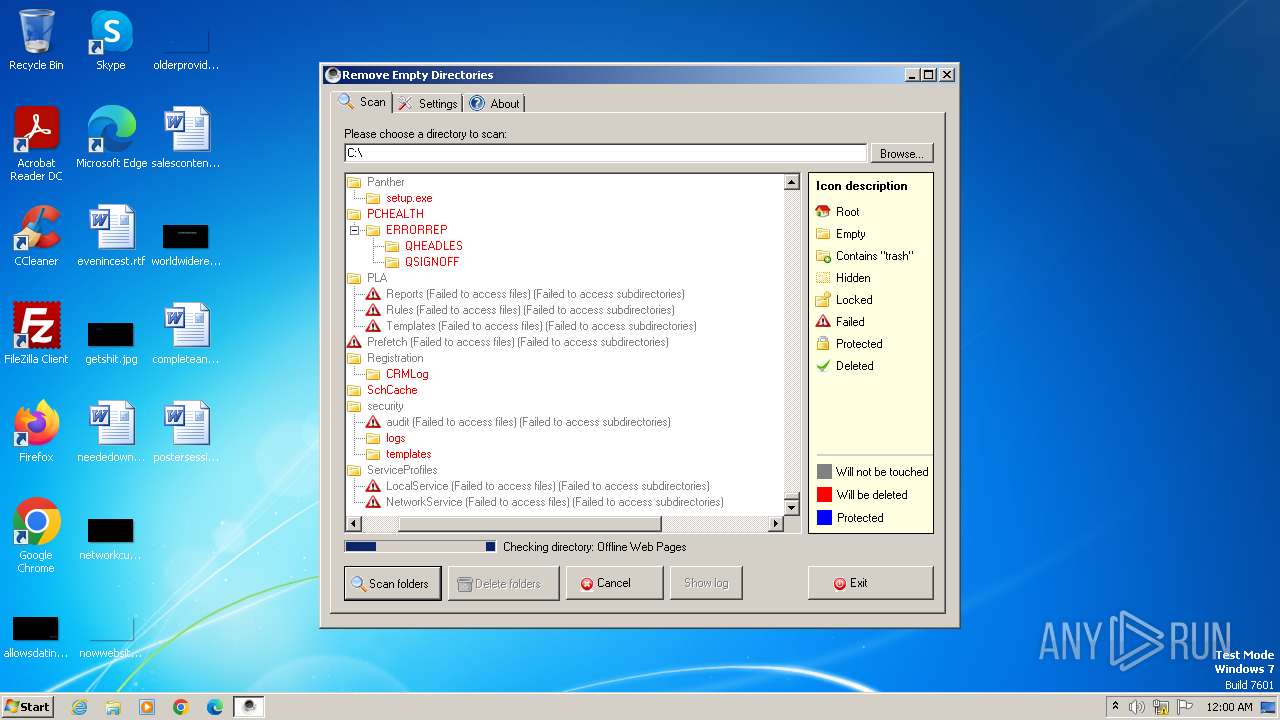
Task: Click 'Checking directory: Offline Web Pages' status text
Action: click(x=594, y=547)
